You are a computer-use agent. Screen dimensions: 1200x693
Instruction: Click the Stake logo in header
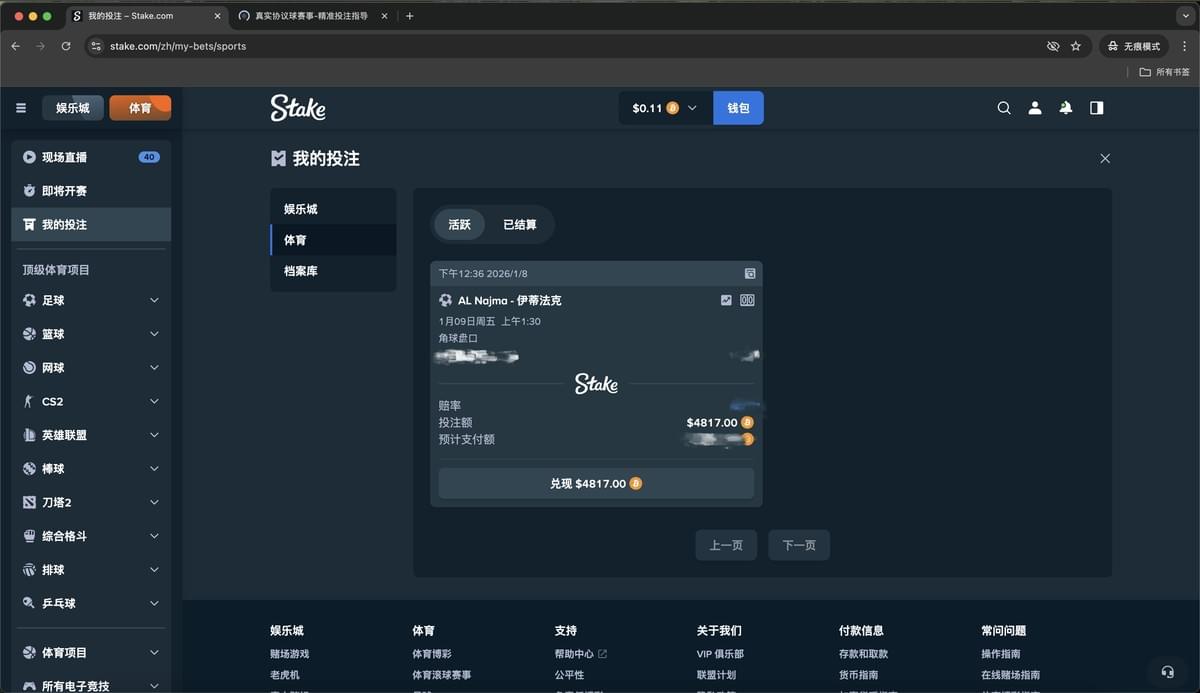298,108
